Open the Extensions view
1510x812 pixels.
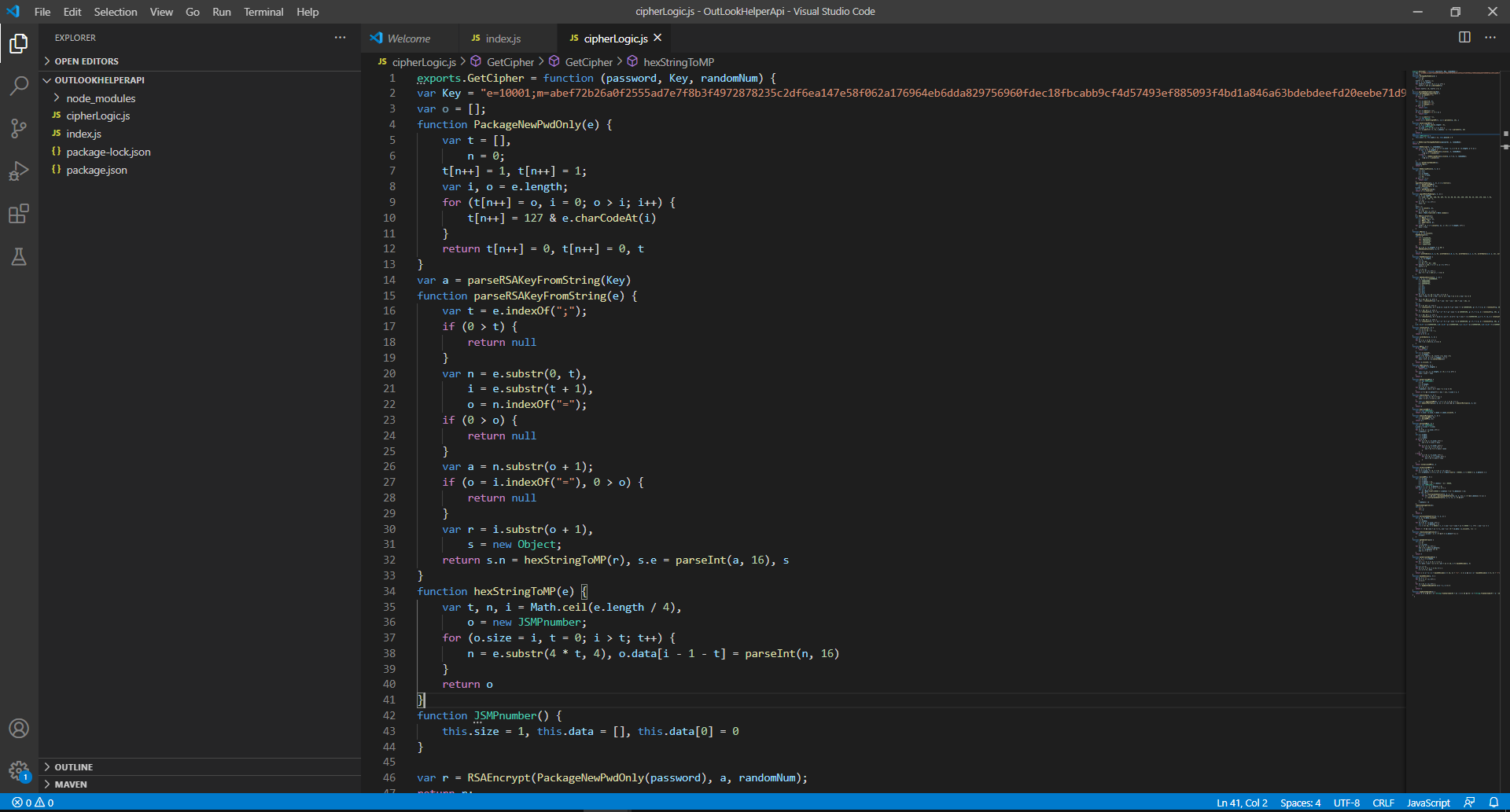click(19, 214)
